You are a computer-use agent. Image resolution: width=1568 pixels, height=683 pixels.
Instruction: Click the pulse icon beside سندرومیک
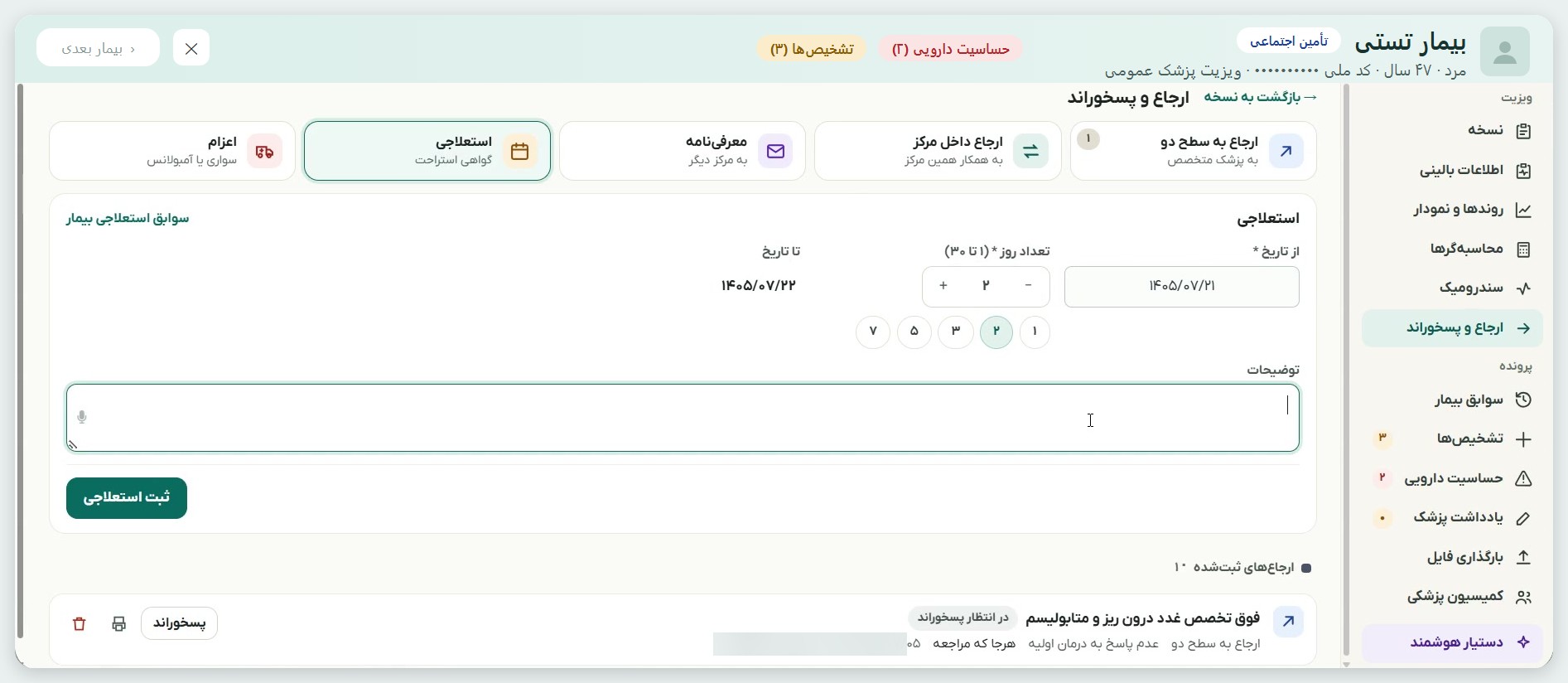pyautogui.click(x=1523, y=288)
